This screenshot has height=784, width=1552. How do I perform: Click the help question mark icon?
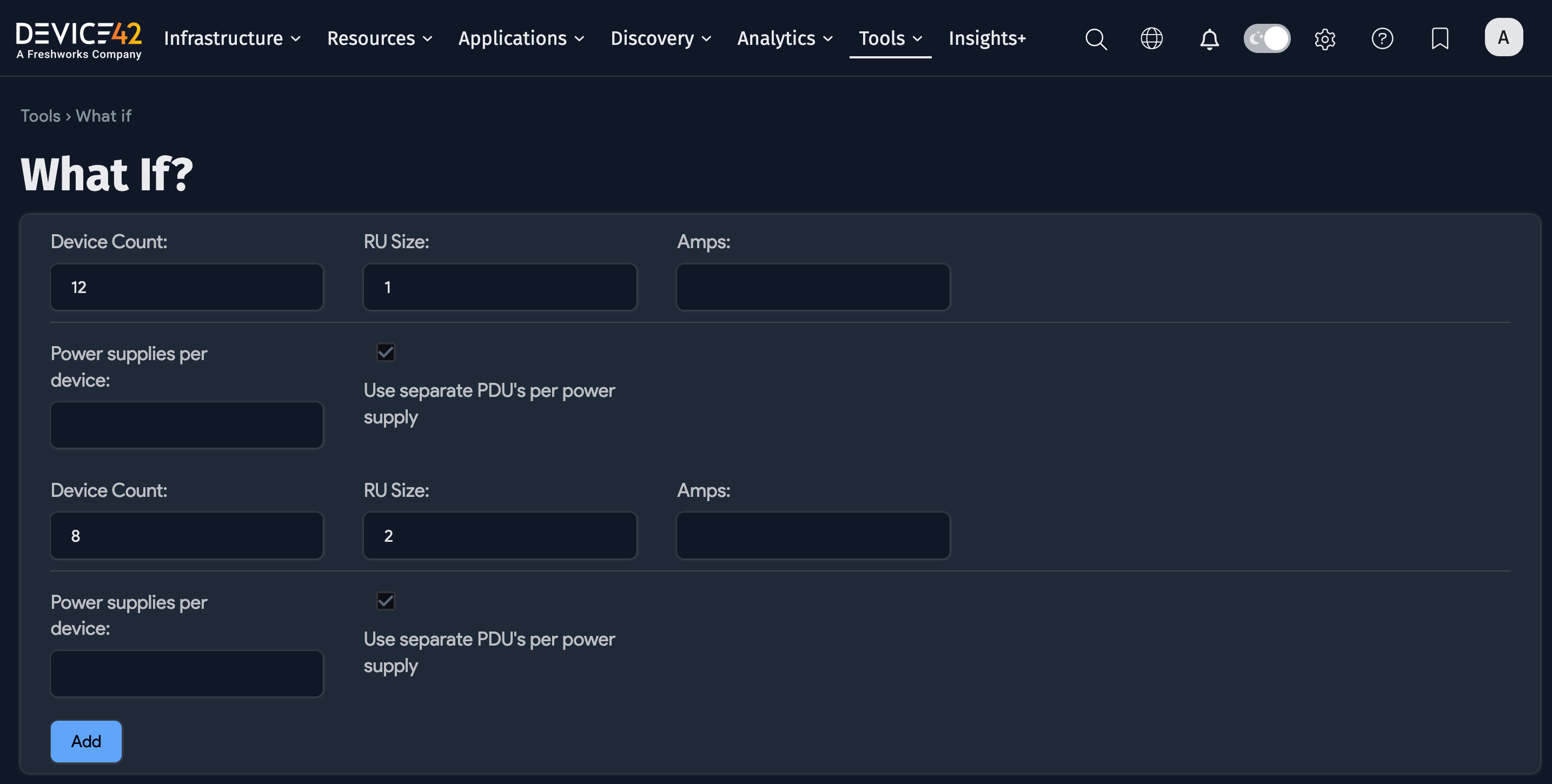pyautogui.click(x=1382, y=38)
